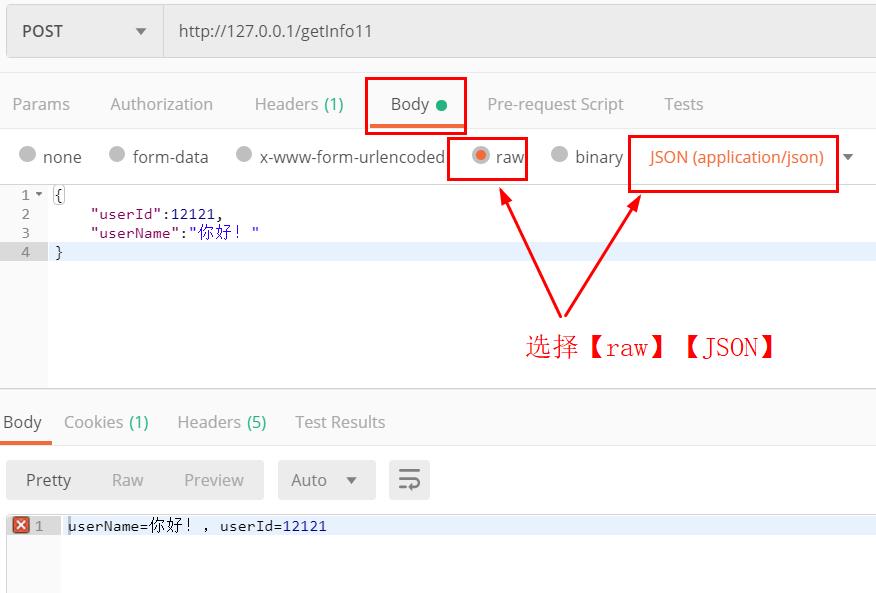The width and height of the screenshot is (876, 593).
Task: View the Cookies (1) response tab
Action: click(x=106, y=422)
